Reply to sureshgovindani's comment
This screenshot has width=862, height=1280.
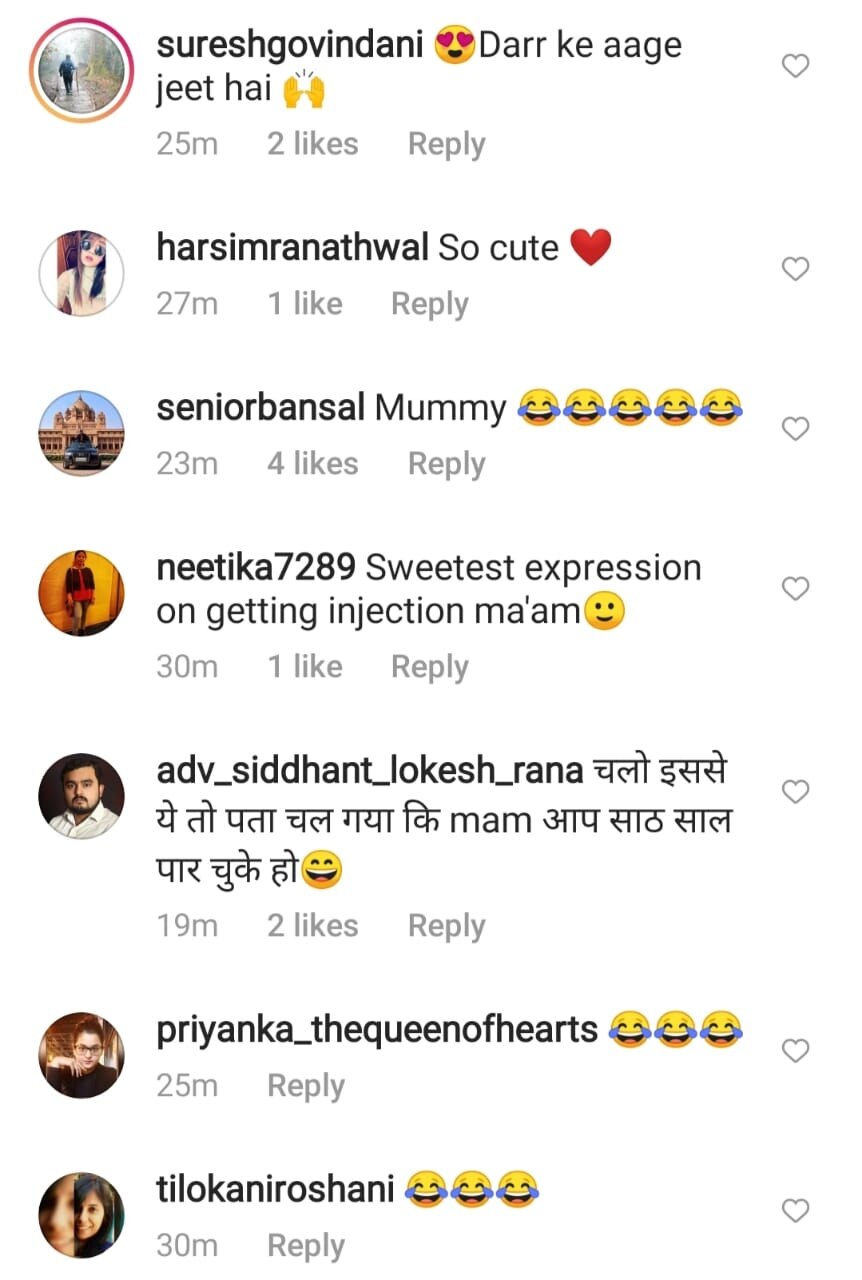[x=446, y=144]
